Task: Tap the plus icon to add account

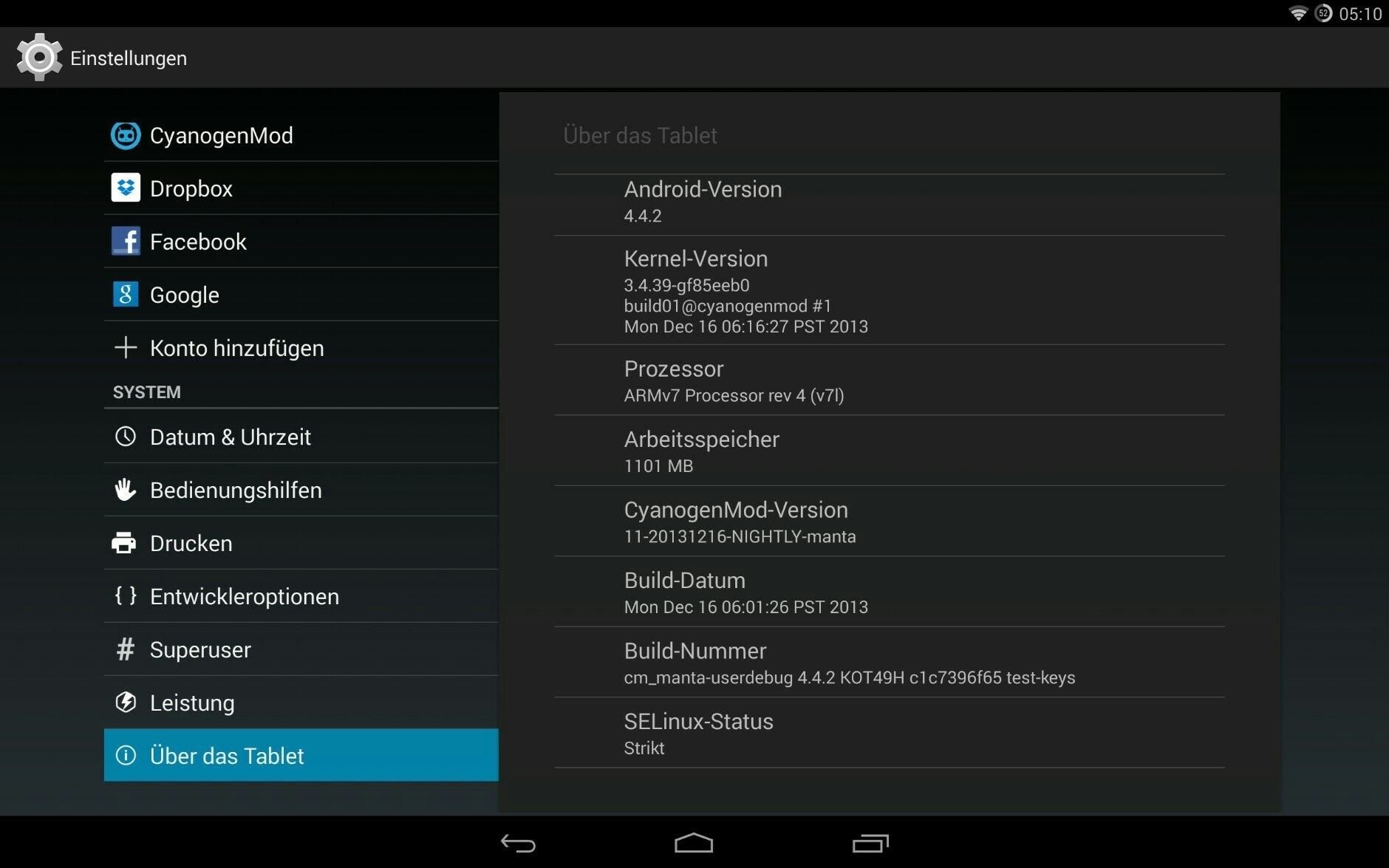Action: 126,347
